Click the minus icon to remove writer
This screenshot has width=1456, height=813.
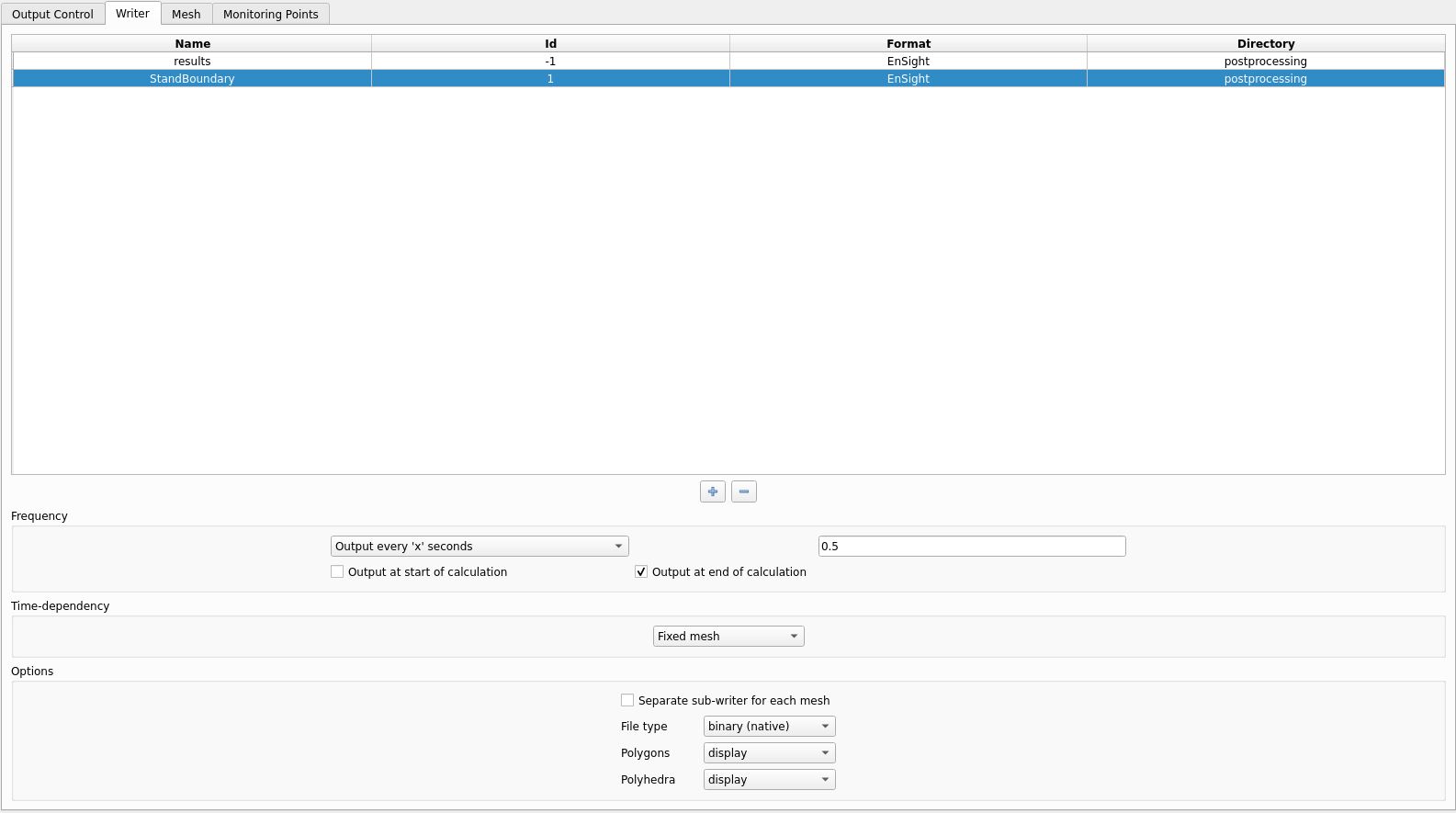pyautogui.click(x=743, y=491)
